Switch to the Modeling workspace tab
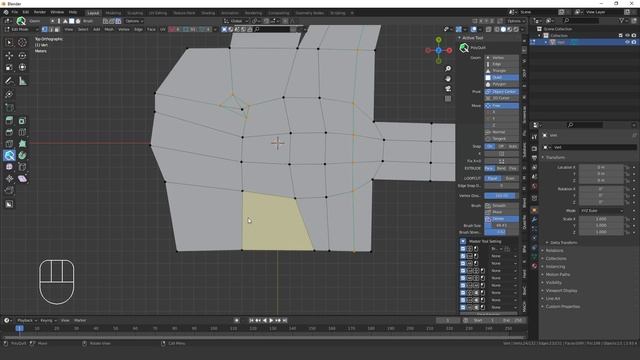640x360 pixels. point(113,13)
